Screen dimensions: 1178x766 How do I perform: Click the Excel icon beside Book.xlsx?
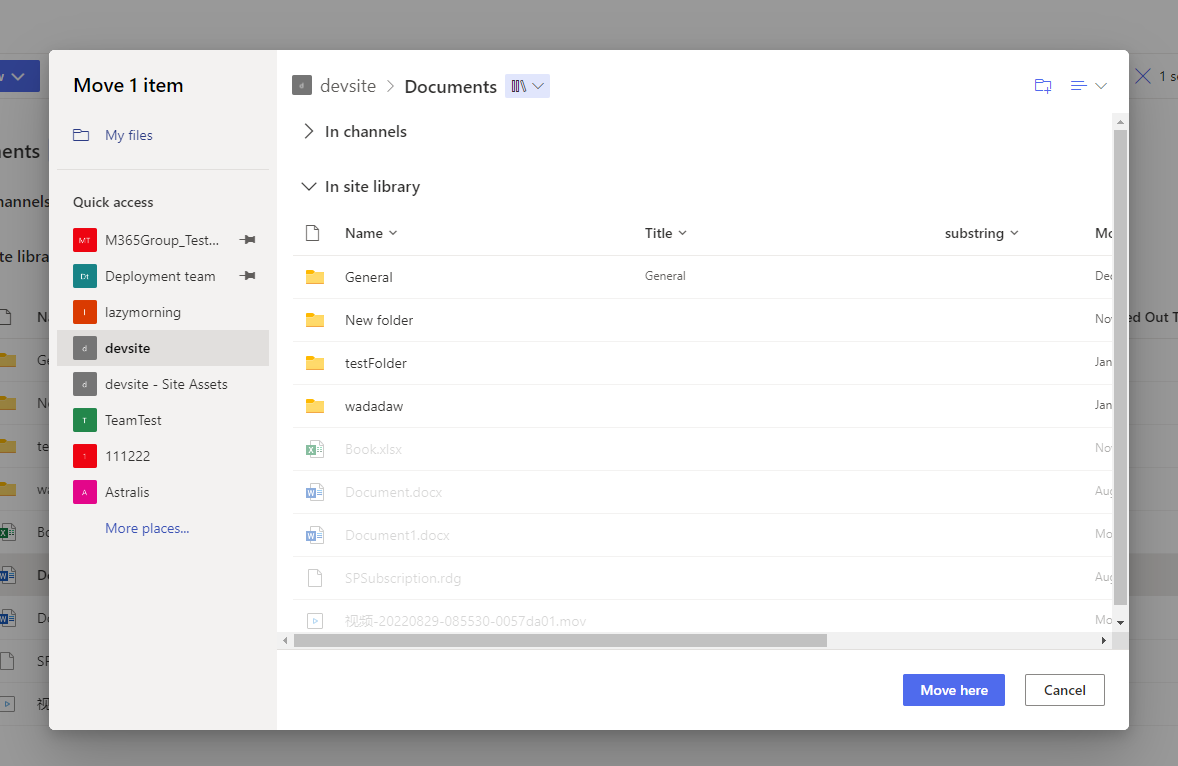tap(315, 448)
